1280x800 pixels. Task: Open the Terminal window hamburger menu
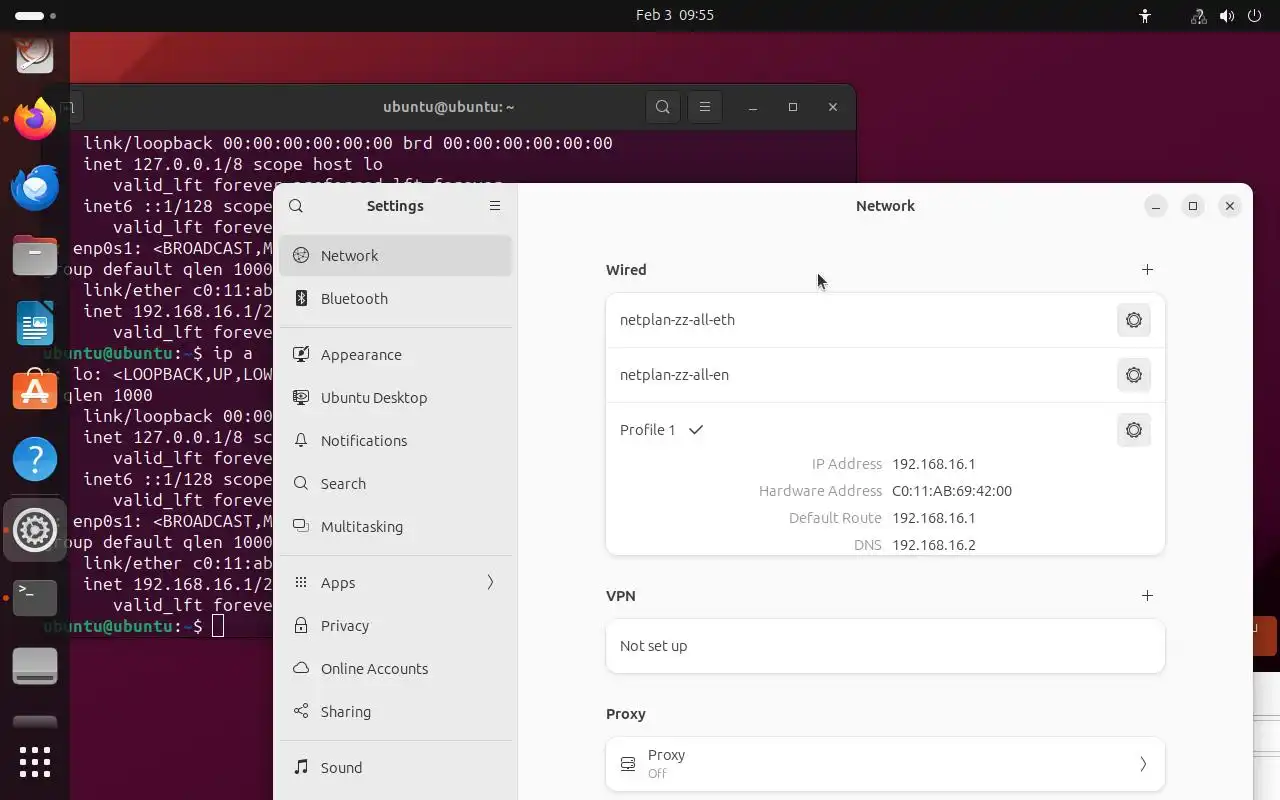click(x=704, y=107)
